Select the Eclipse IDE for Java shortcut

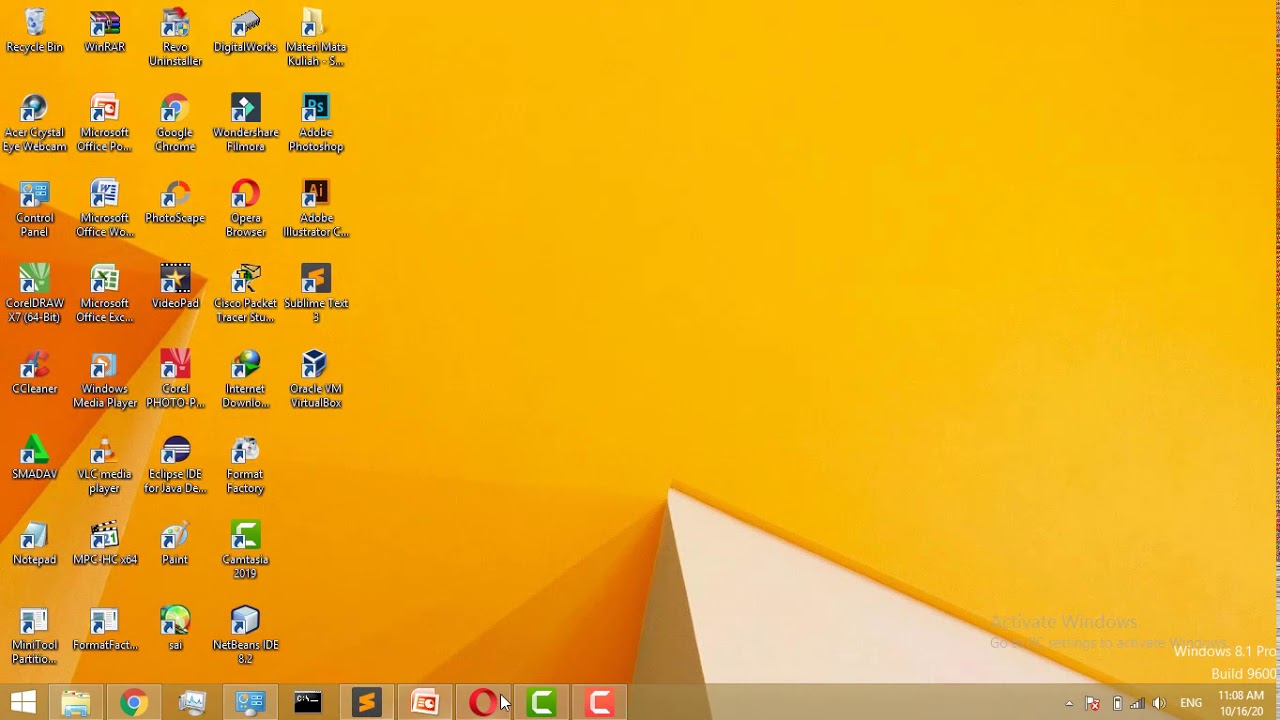click(175, 465)
